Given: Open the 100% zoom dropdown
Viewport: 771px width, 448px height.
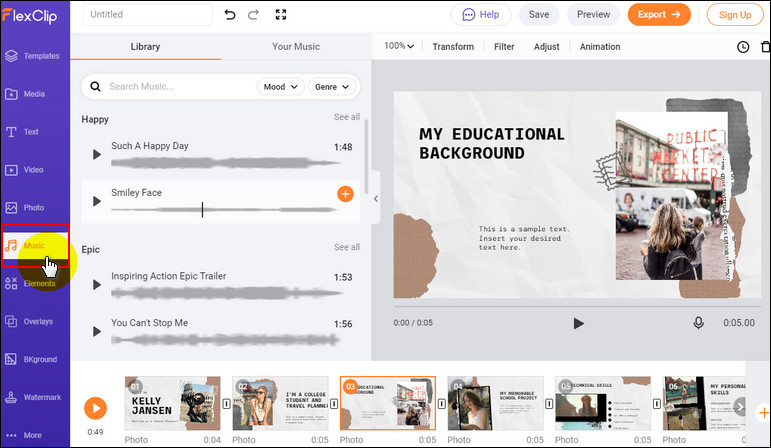Looking at the screenshot, I should tap(399, 46).
